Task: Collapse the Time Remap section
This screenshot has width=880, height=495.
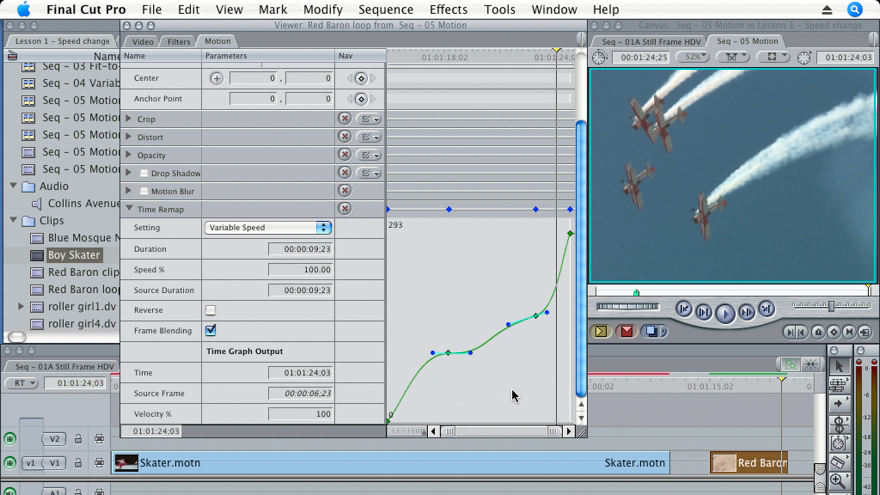Action: (x=129, y=208)
